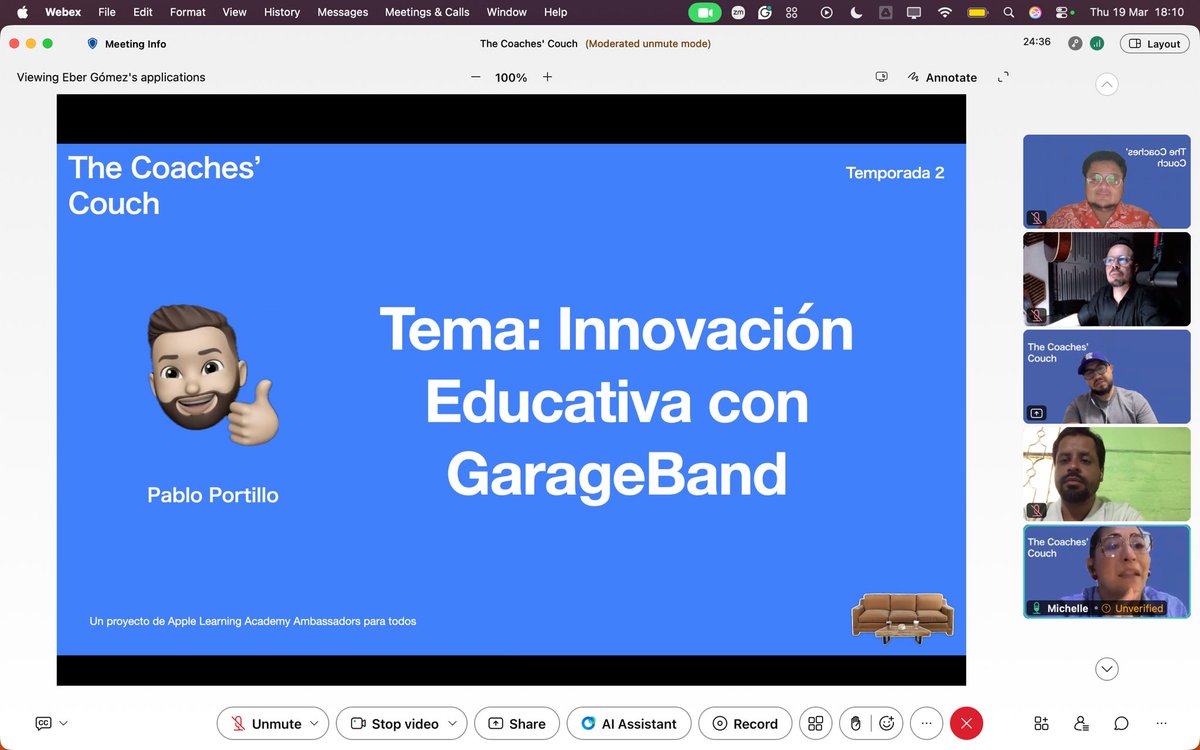Start annotating with the Annotate button

pyautogui.click(x=942, y=77)
